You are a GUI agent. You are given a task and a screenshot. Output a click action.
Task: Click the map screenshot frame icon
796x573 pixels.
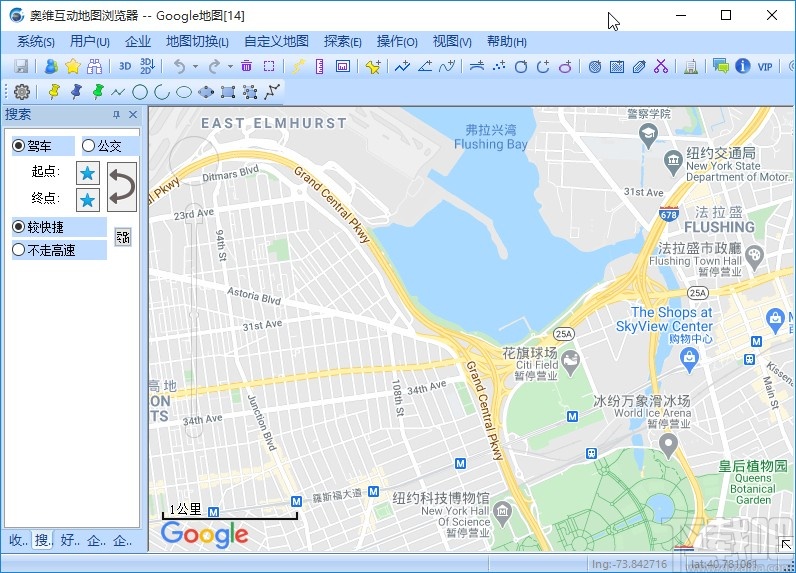click(343, 66)
